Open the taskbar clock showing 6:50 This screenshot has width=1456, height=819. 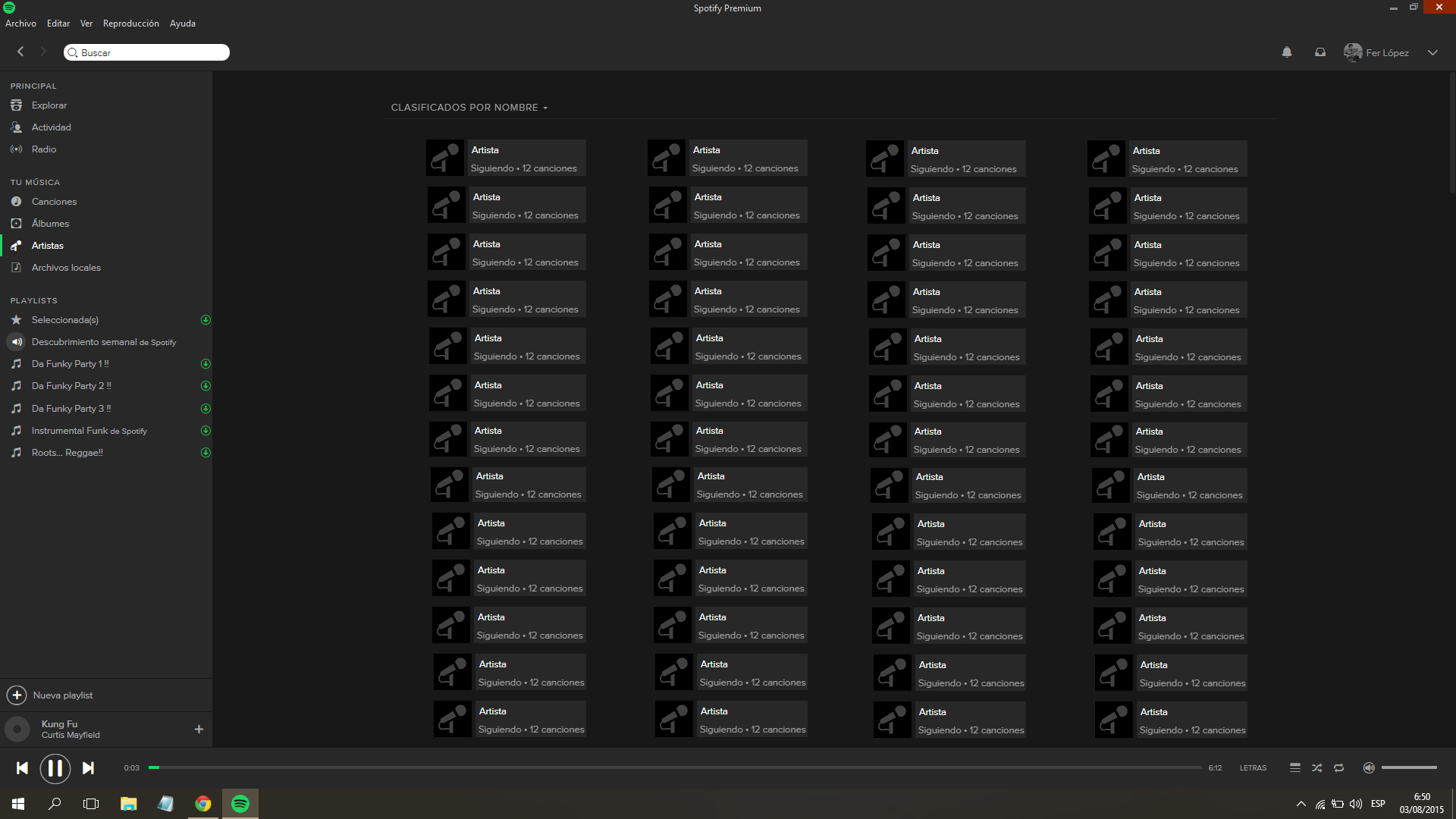click(1422, 804)
